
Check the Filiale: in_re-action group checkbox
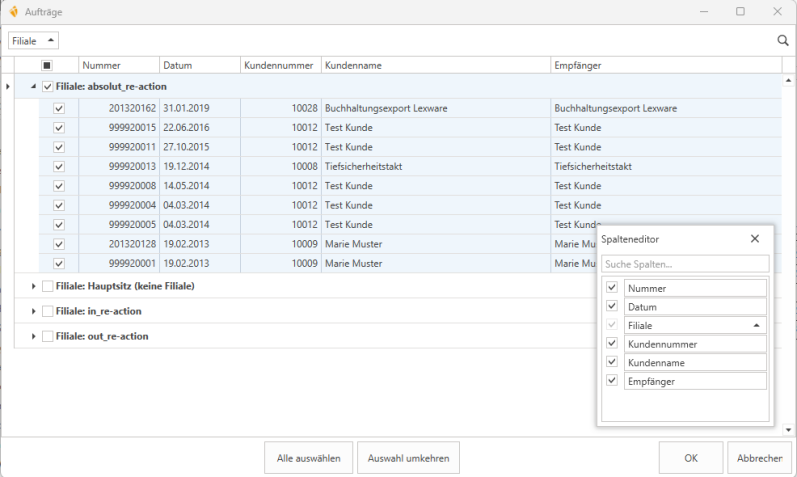(x=48, y=311)
